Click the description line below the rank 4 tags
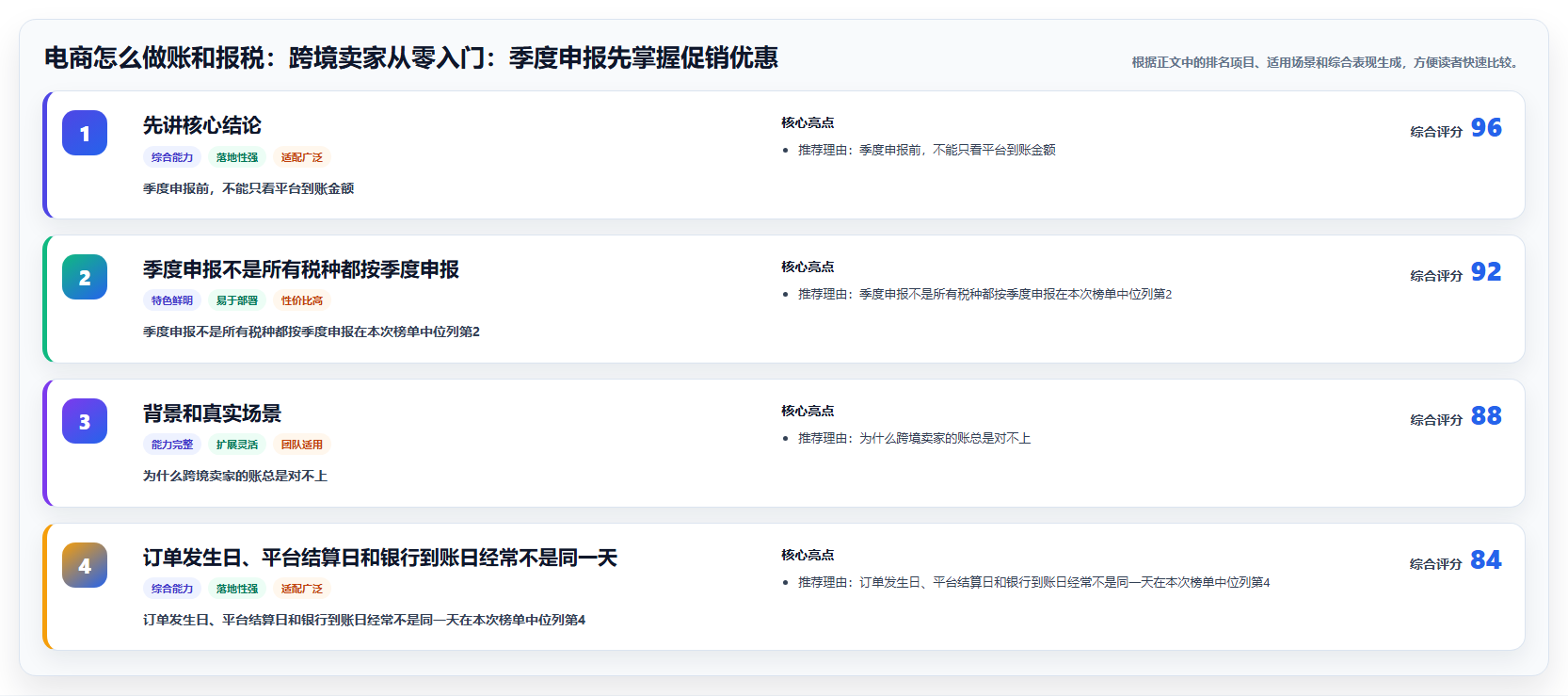Viewport: 1568px width, 696px height. (x=364, y=620)
